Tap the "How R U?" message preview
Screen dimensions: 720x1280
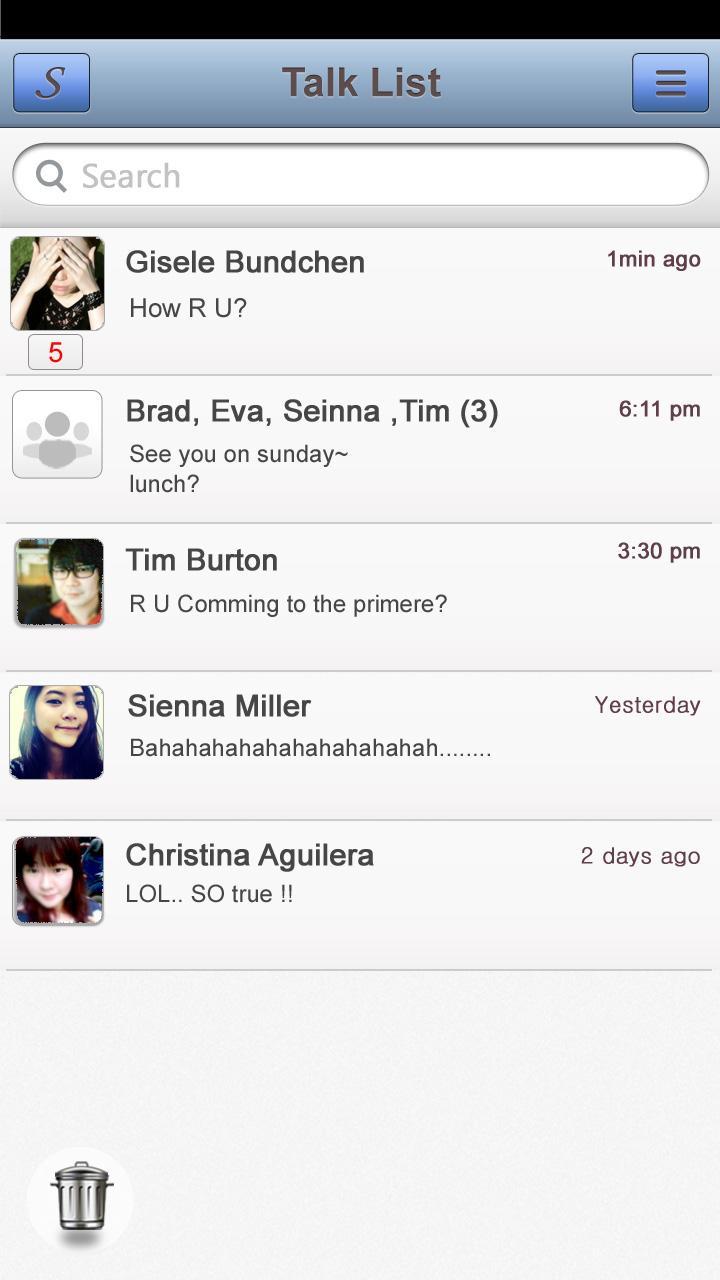pos(188,308)
